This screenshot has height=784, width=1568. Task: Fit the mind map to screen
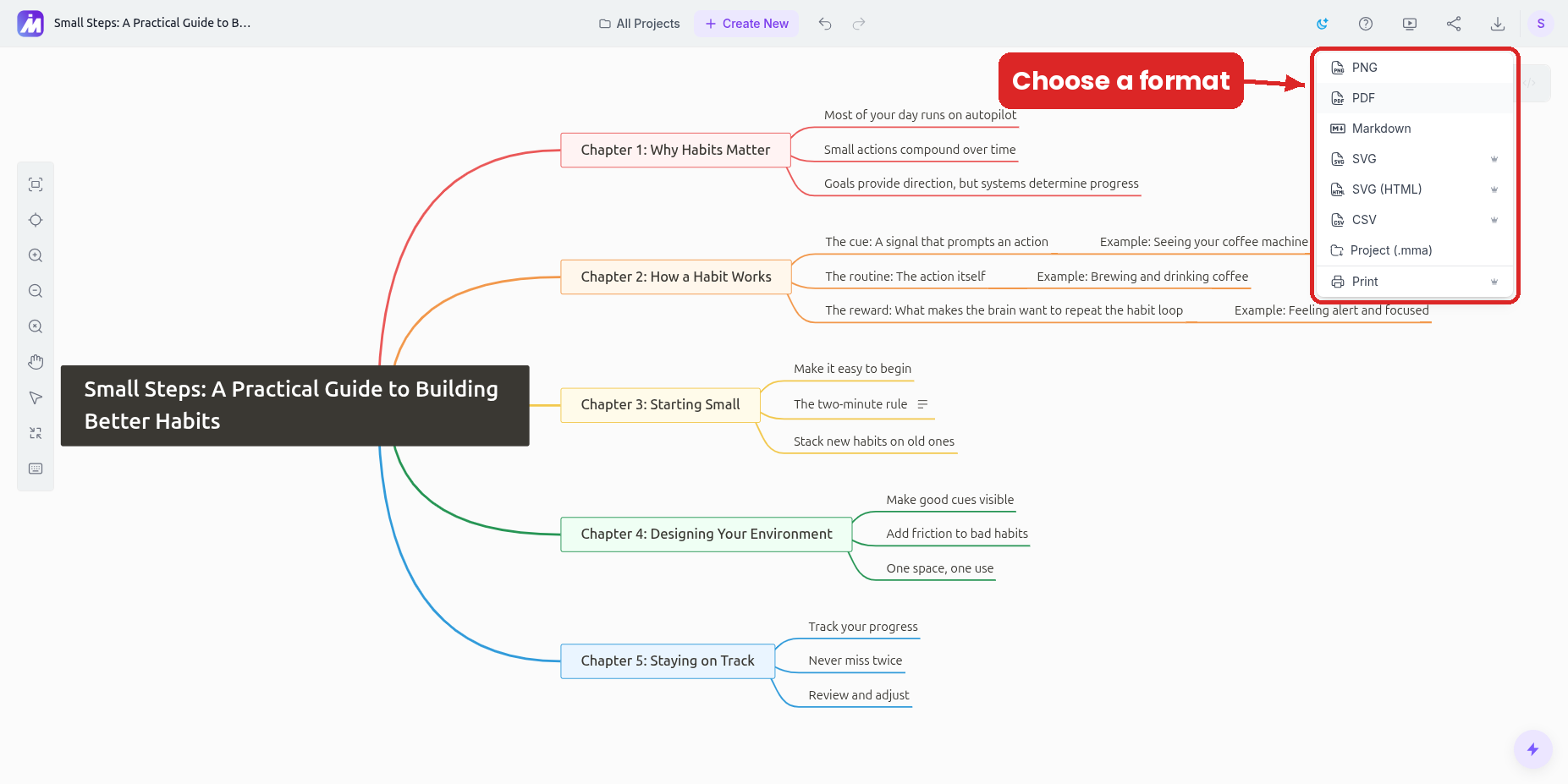pyautogui.click(x=36, y=184)
